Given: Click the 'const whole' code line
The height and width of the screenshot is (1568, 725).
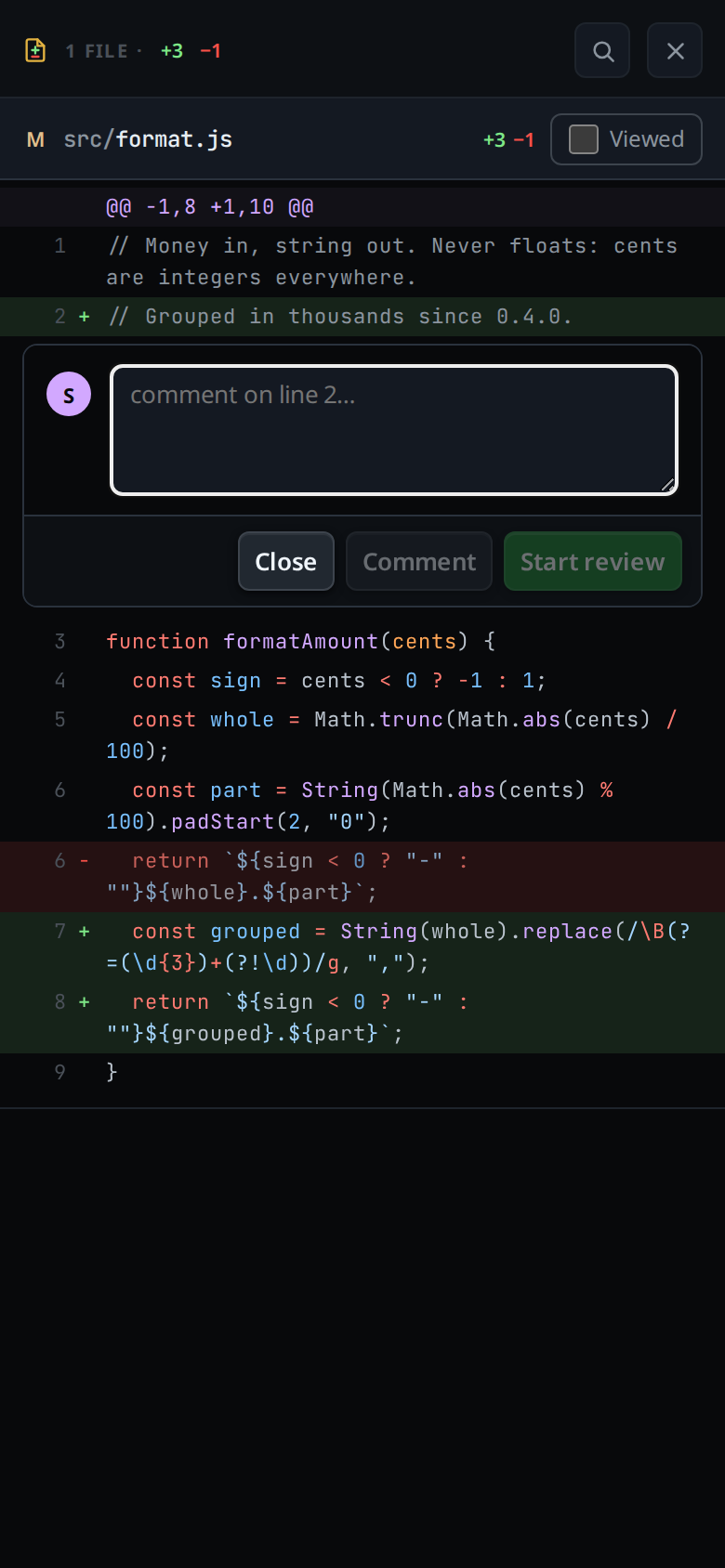Looking at the screenshot, I should pyautogui.click(x=362, y=736).
